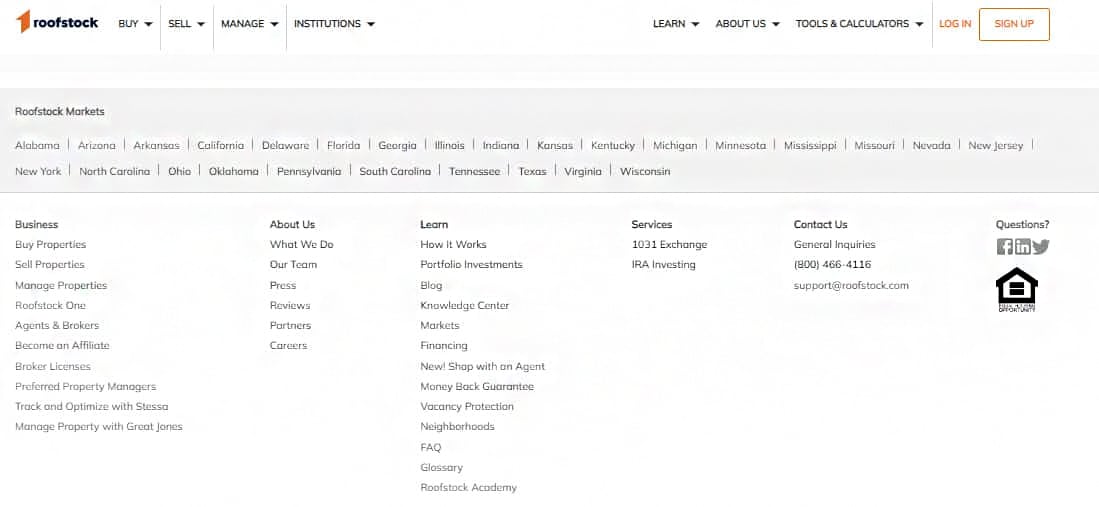The width and height of the screenshot is (1099, 507).
Task: Open the Pennsylvania market link
Action: pos(309,171)
